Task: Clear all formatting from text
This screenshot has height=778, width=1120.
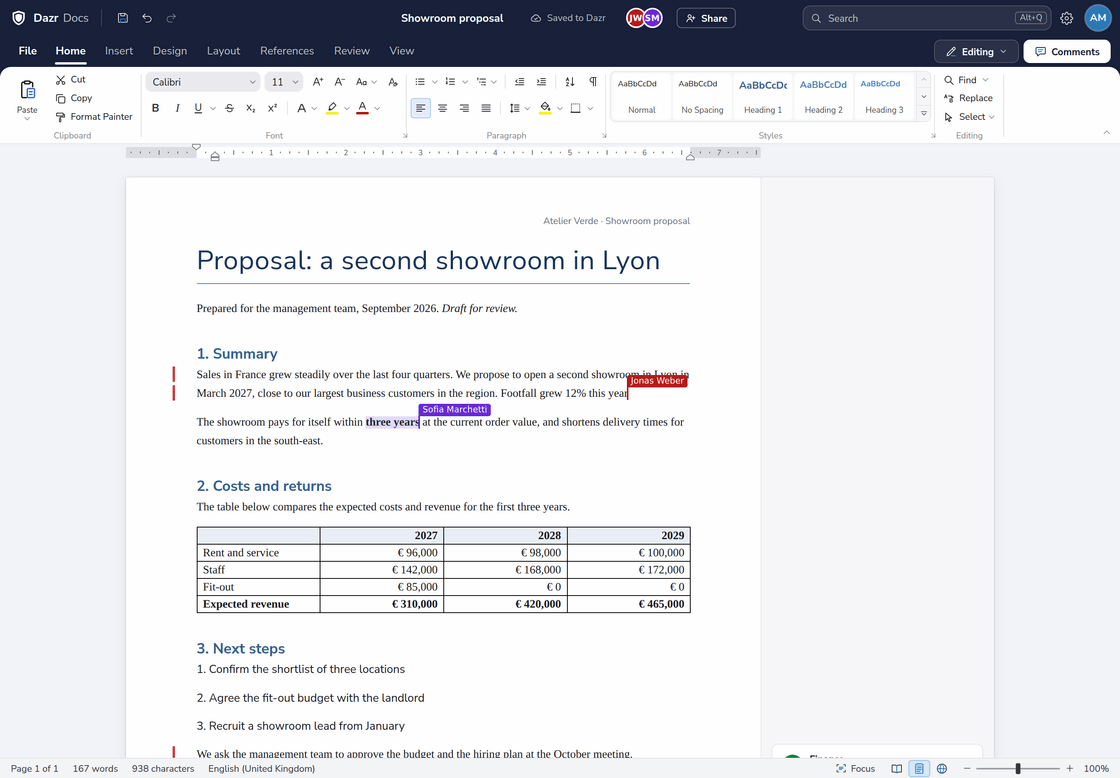Action: 393,82
